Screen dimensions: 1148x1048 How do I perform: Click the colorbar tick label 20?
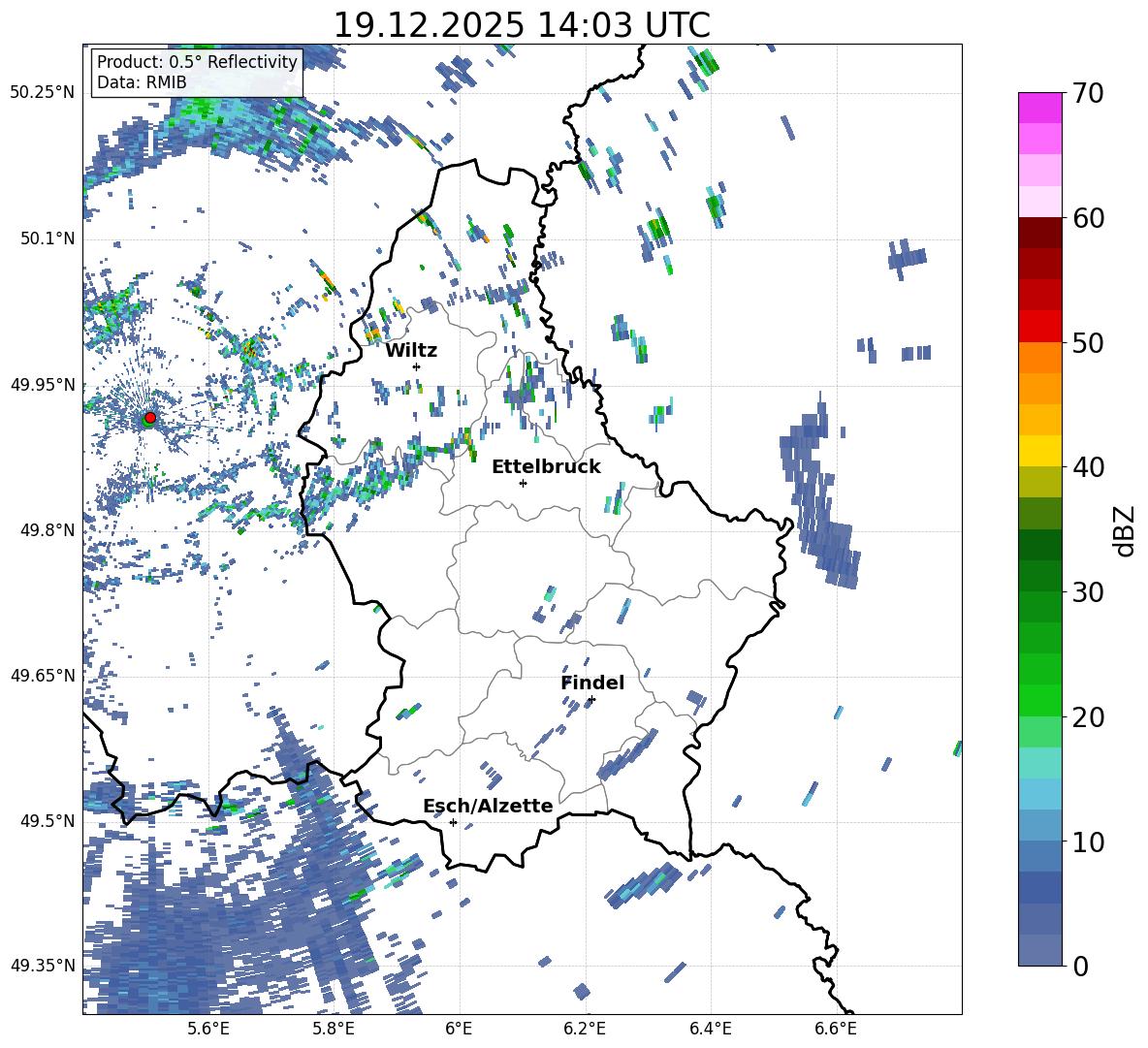pyautogui.click(x=1089, y=717)
